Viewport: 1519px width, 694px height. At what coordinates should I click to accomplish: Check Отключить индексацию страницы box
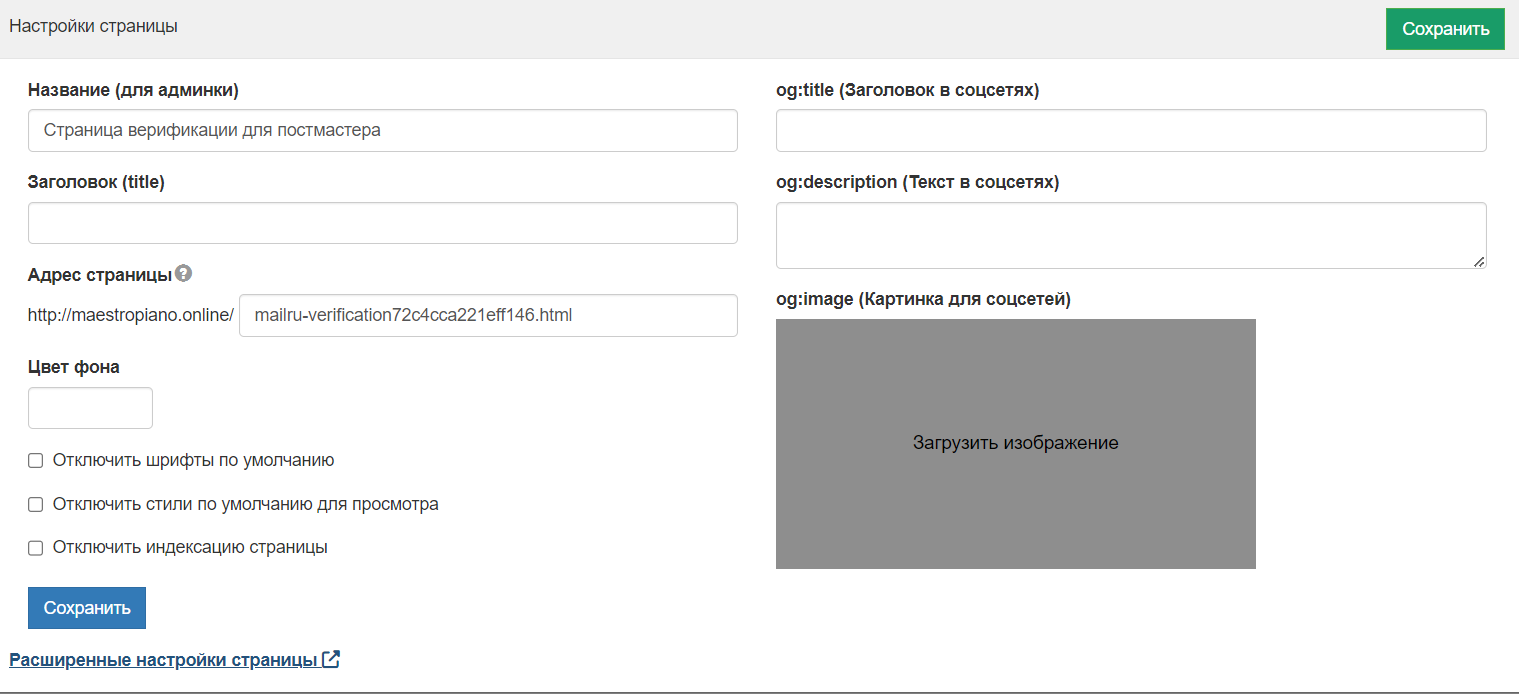36,548
